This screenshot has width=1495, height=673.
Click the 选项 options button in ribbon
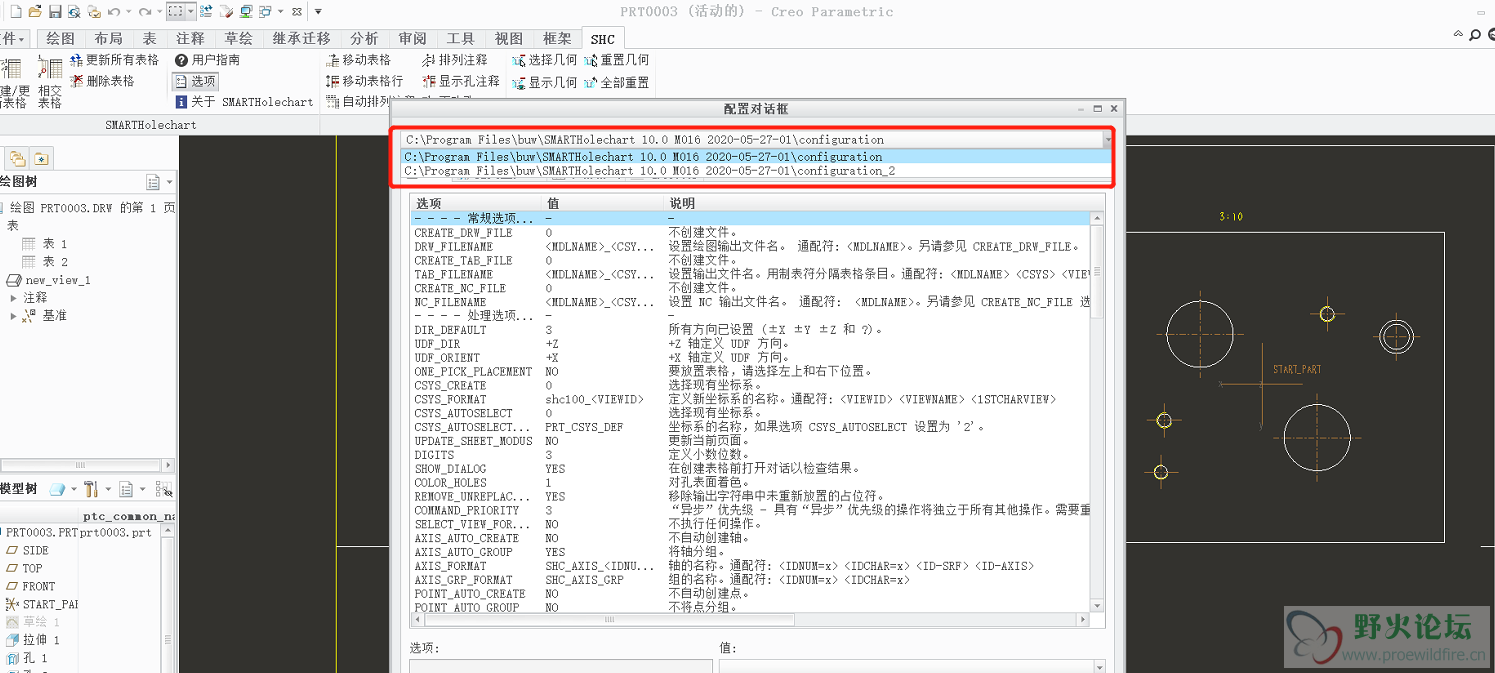pyautogui.click(x=195, y=81)
